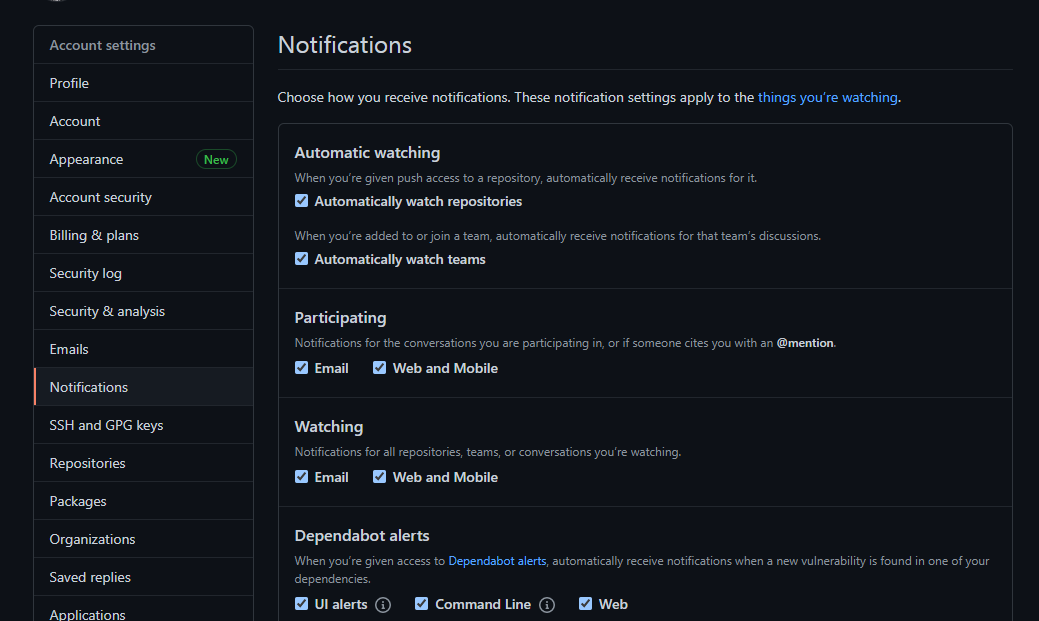This screenshot has height=621, width=1039.
Task: Open Saved replies page
Action: coord(143,577)
